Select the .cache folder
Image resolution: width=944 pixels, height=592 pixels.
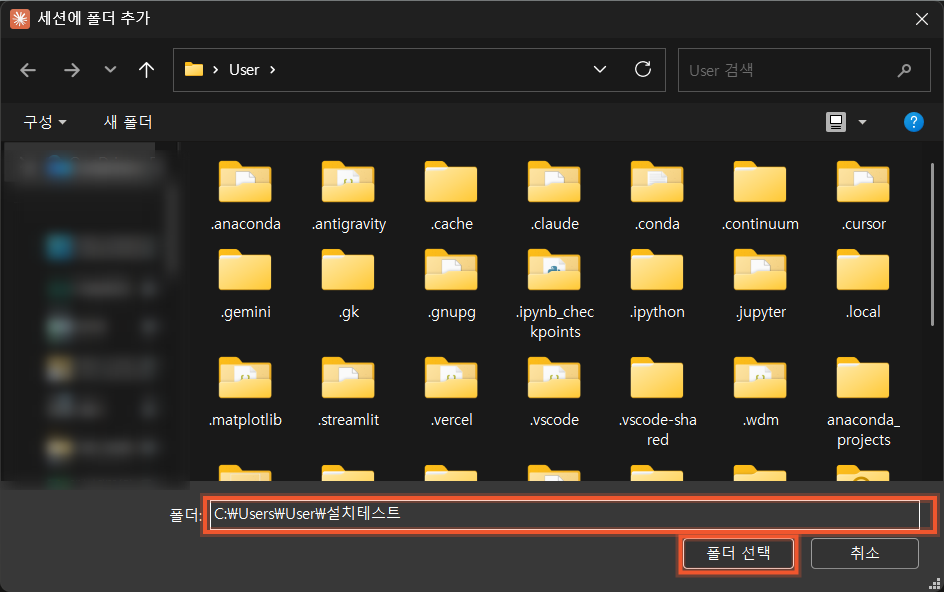(x=452, y=196)
